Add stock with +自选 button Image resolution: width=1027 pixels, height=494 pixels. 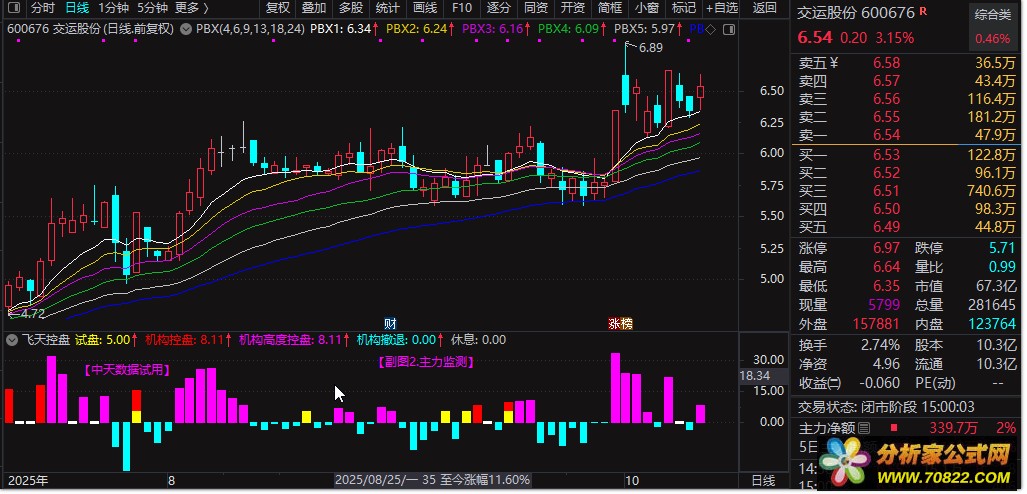pos(720,8)
